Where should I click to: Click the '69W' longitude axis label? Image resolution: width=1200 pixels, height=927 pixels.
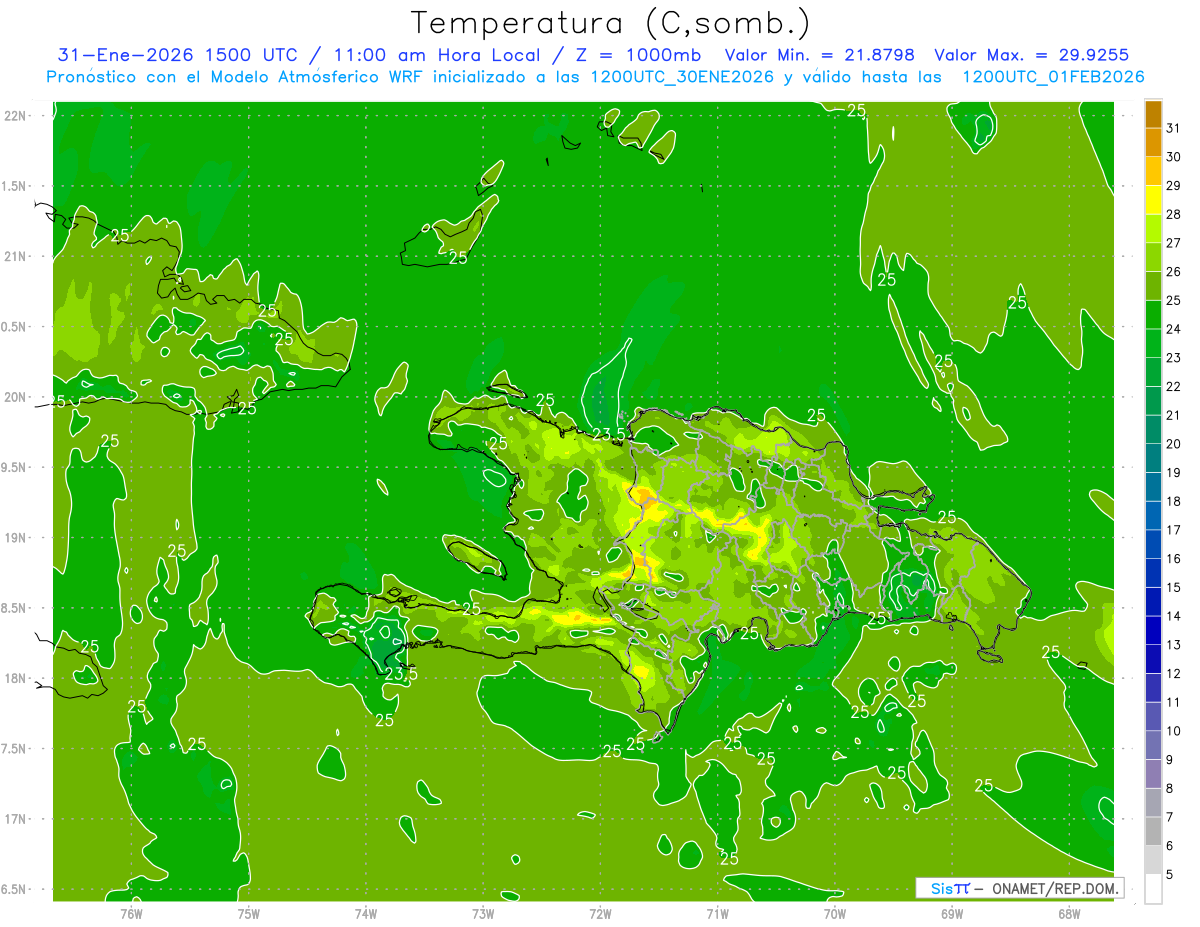[952, 913]
